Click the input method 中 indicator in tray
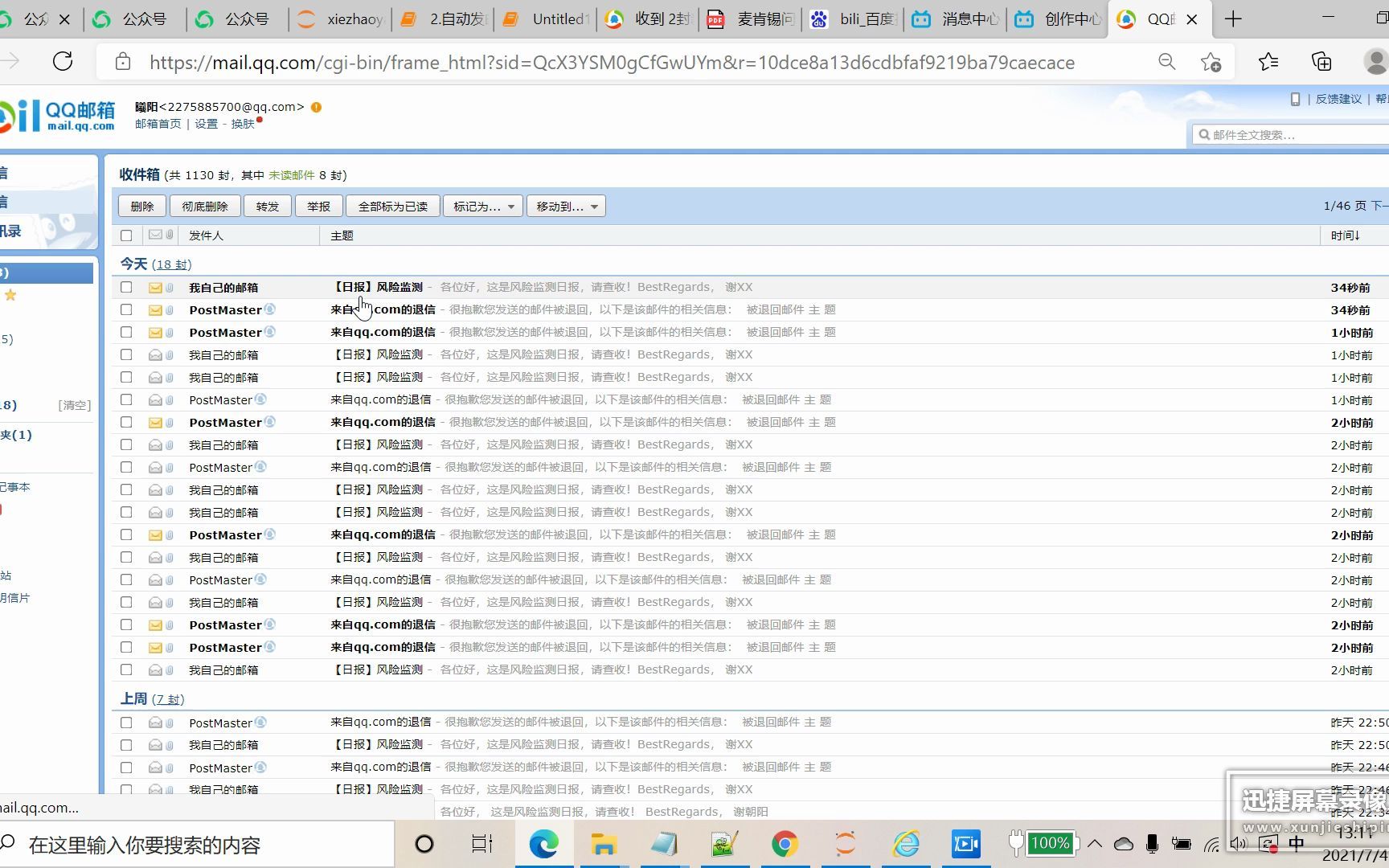Screen dimensions: 1389x868 (1297, 843)
